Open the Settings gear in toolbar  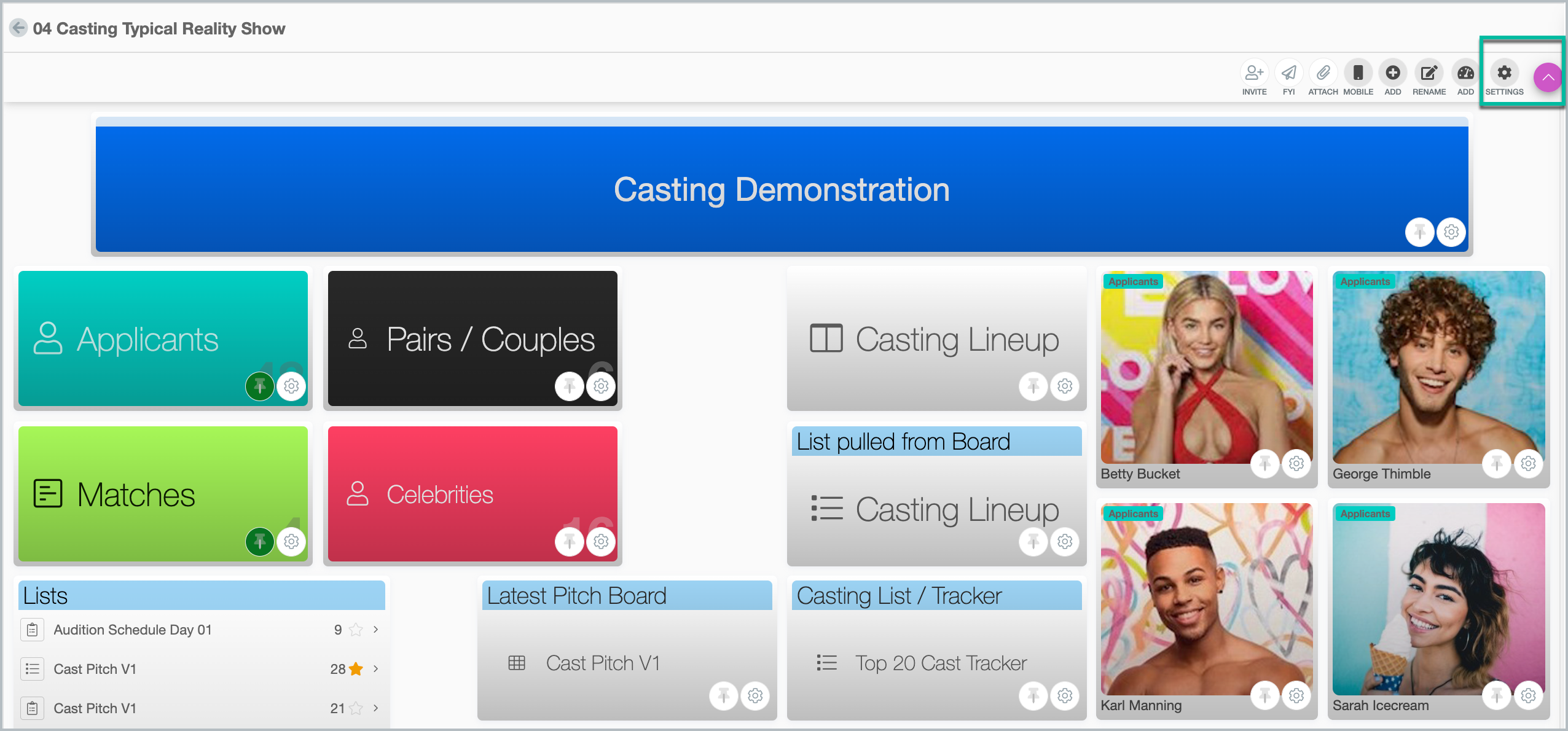tap(1503, 73)
